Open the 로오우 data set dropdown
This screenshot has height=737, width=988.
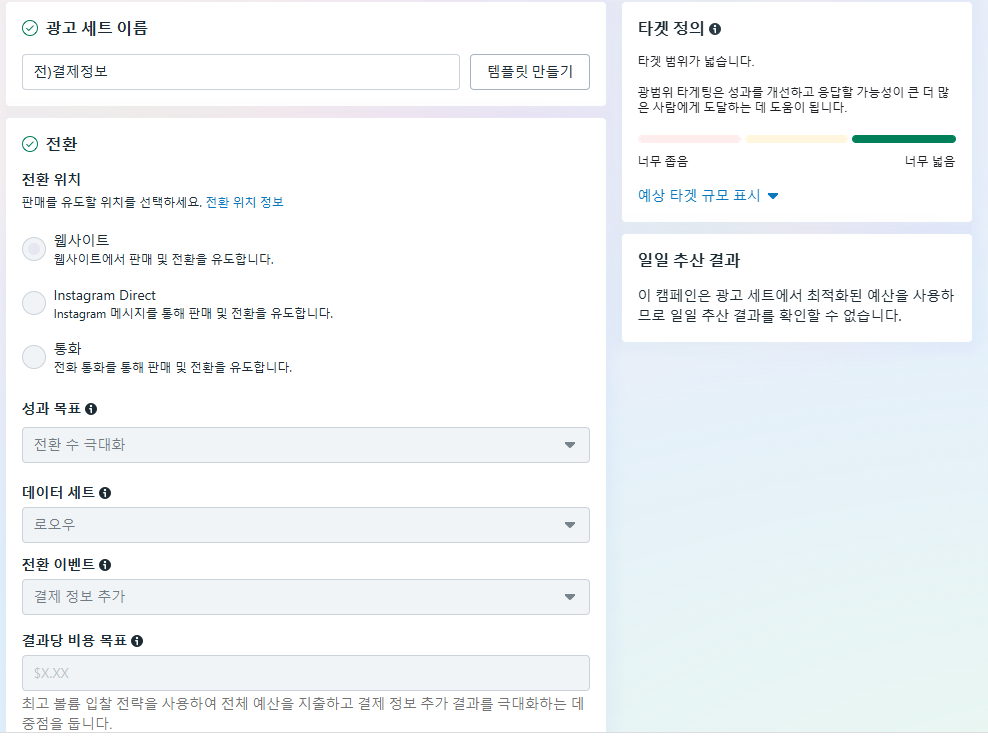[x=306, y=525]
